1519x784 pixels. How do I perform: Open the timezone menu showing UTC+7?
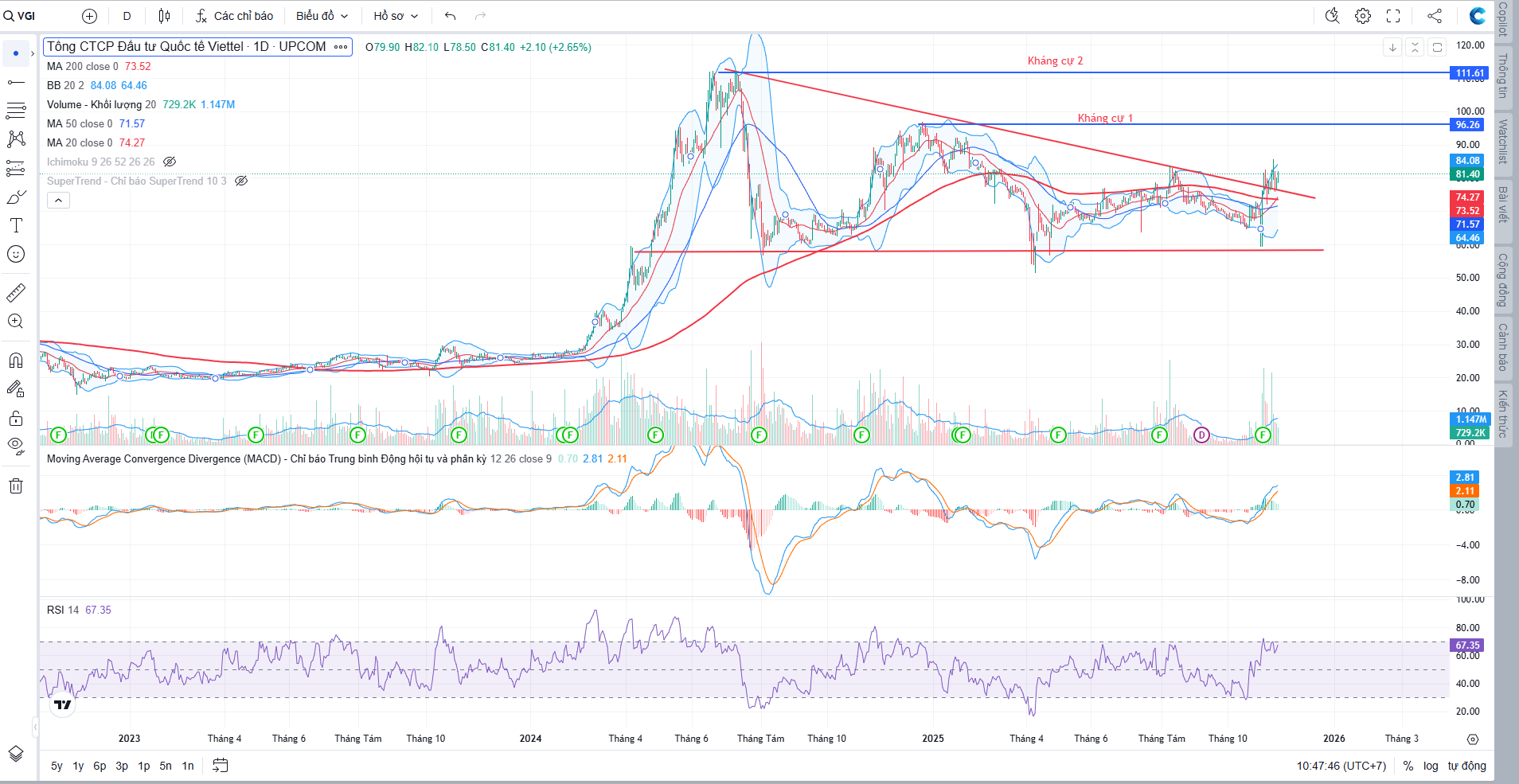pos(1341,766)
